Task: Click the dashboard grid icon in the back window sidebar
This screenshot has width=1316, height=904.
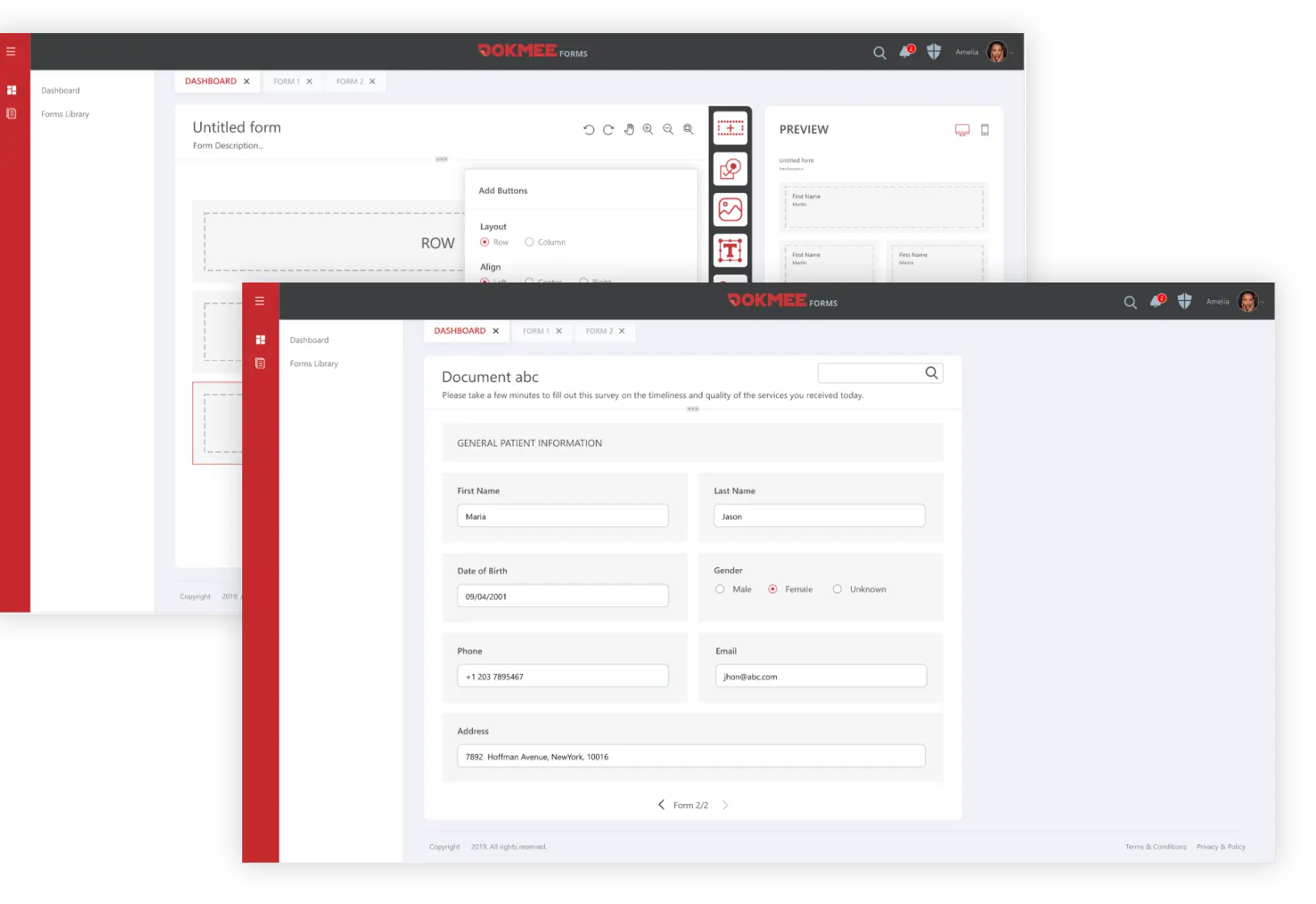Action: click(11, 90)
